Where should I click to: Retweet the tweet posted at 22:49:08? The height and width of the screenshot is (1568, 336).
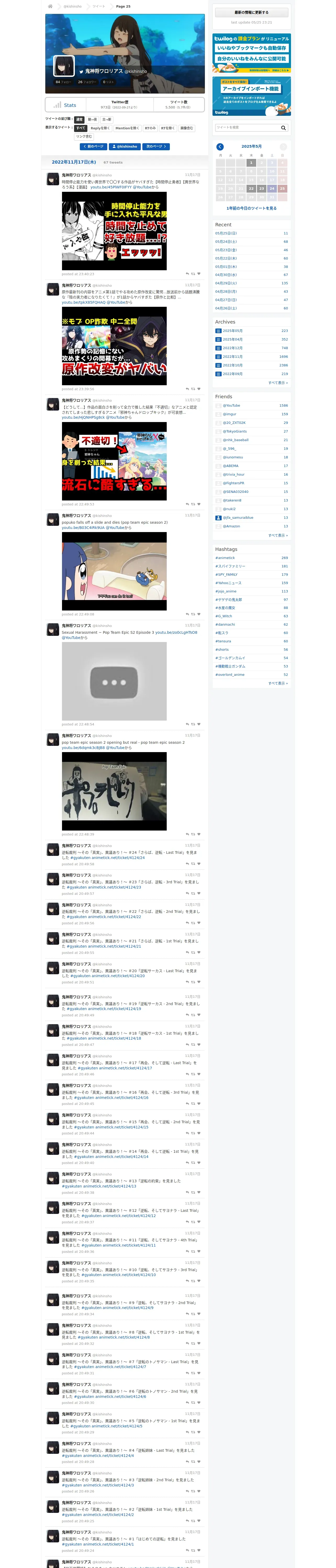pos(193,614)
